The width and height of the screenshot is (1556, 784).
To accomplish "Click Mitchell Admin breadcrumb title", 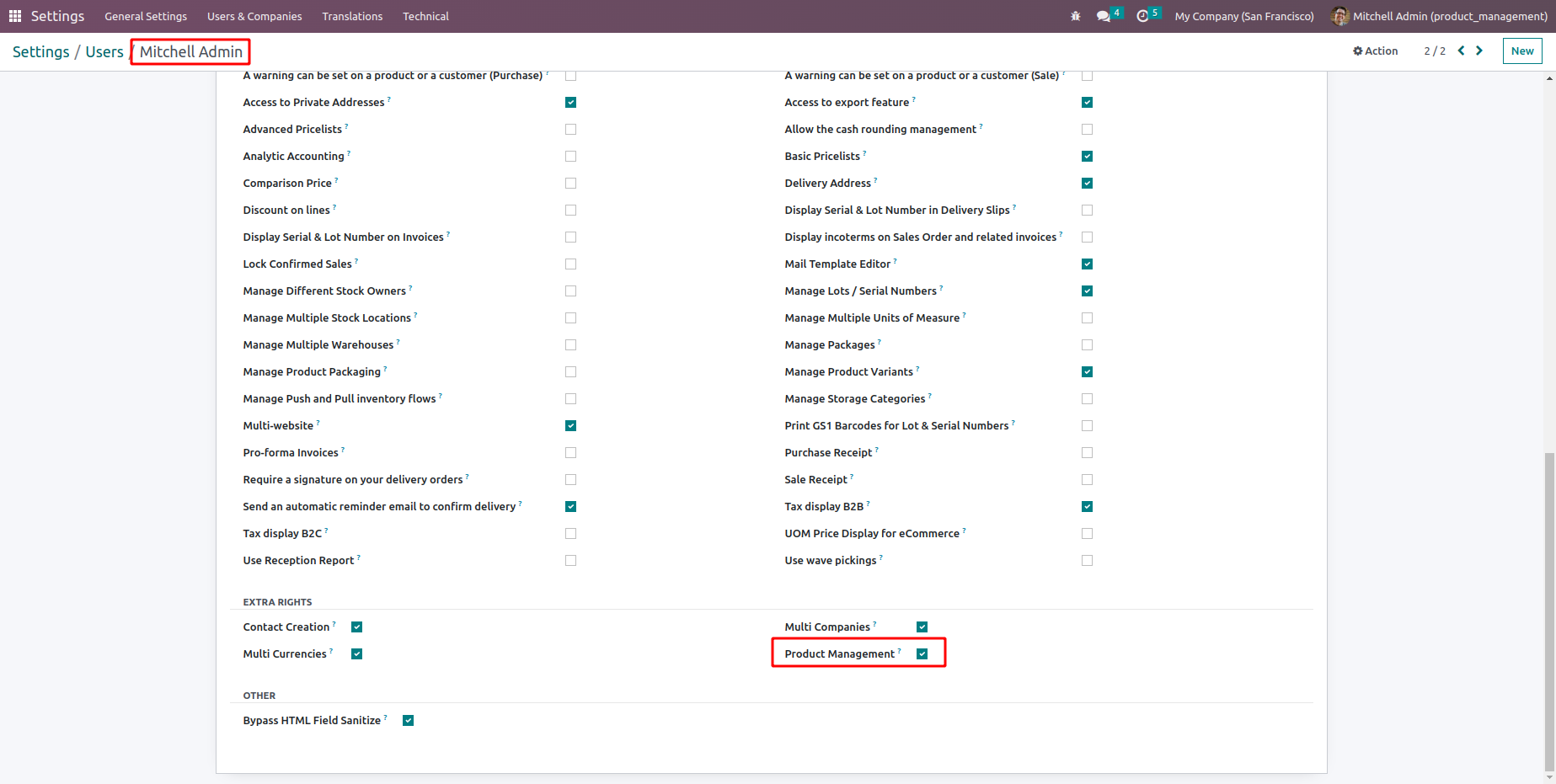I will (191, 51).
